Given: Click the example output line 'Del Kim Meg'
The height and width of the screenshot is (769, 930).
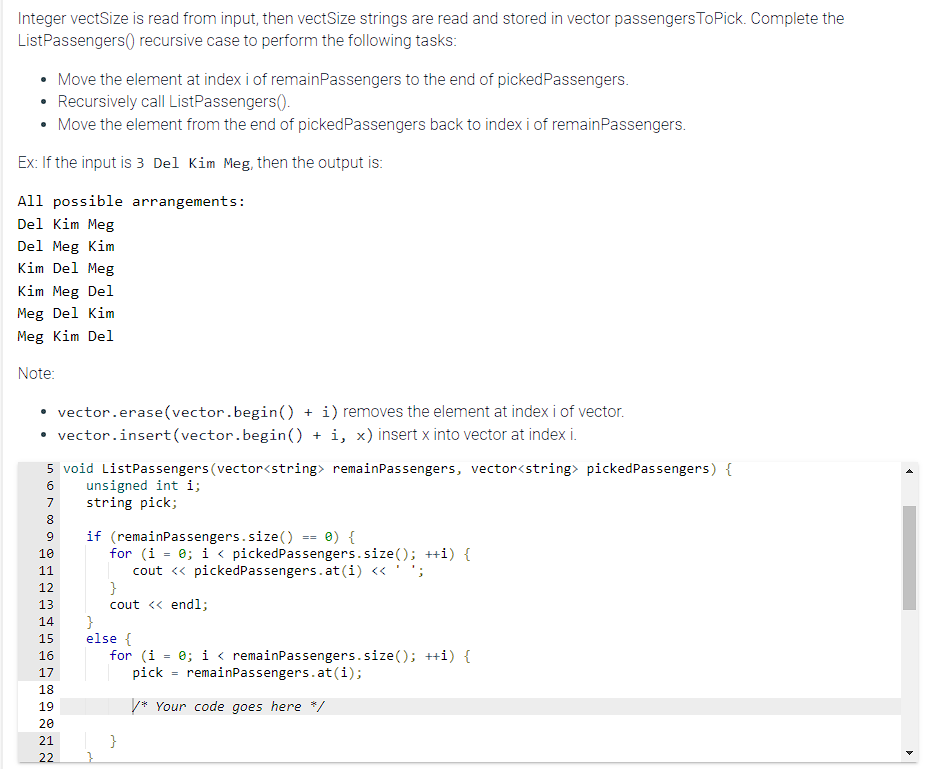Looking at the screenshot, I should click(x=65, y=223).
